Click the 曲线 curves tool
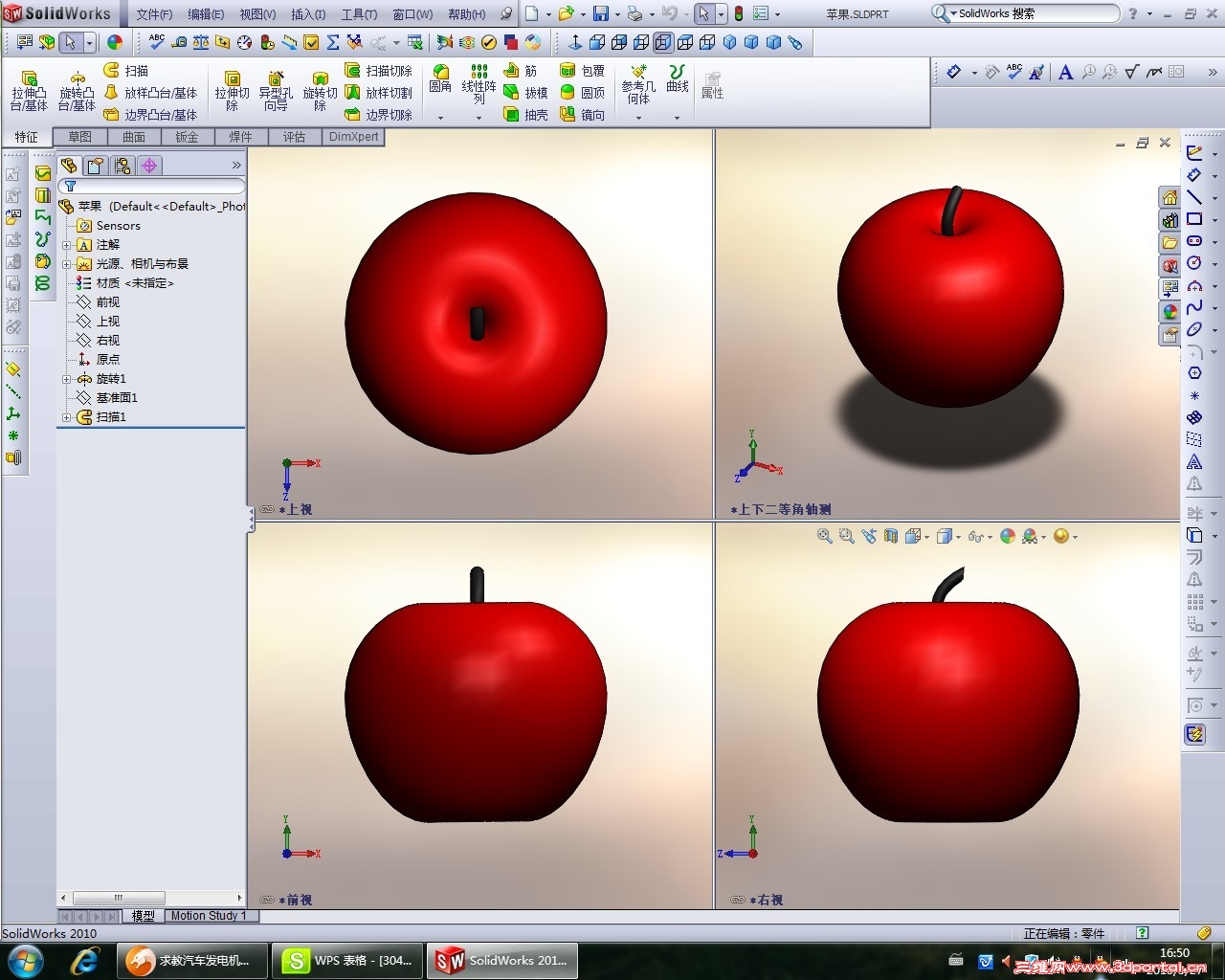The height and width of the screenshot is (980, 1225). pos(678,78)
